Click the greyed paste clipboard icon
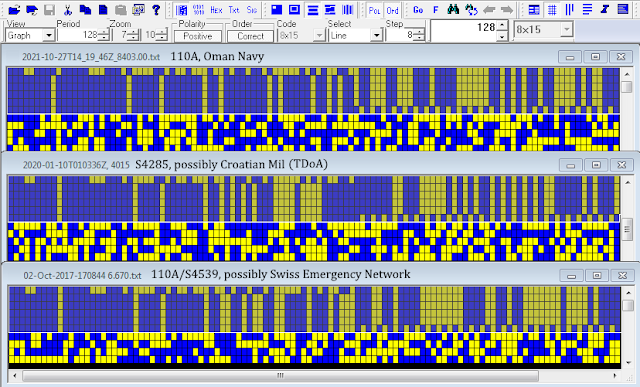640x387 pixels. tap(120, 9)
